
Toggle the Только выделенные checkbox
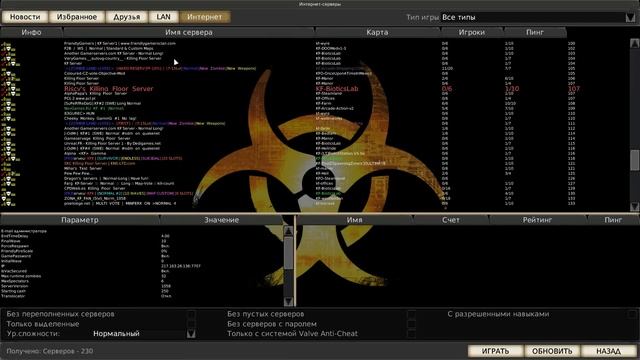[191, 324]
